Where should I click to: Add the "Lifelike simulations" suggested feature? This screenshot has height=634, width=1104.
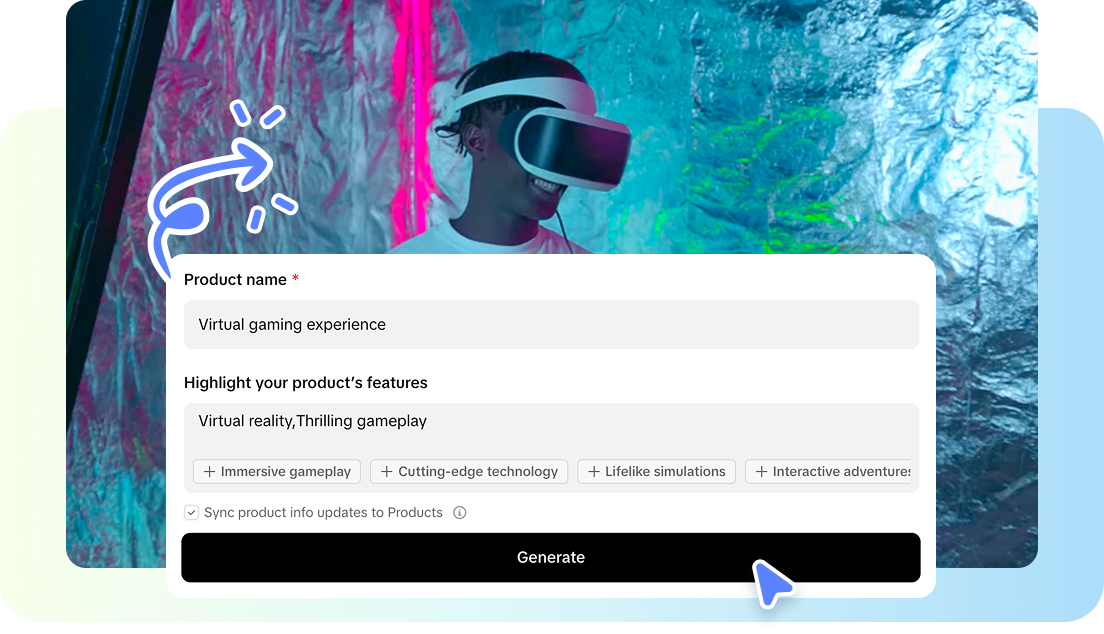coord(656,471)
